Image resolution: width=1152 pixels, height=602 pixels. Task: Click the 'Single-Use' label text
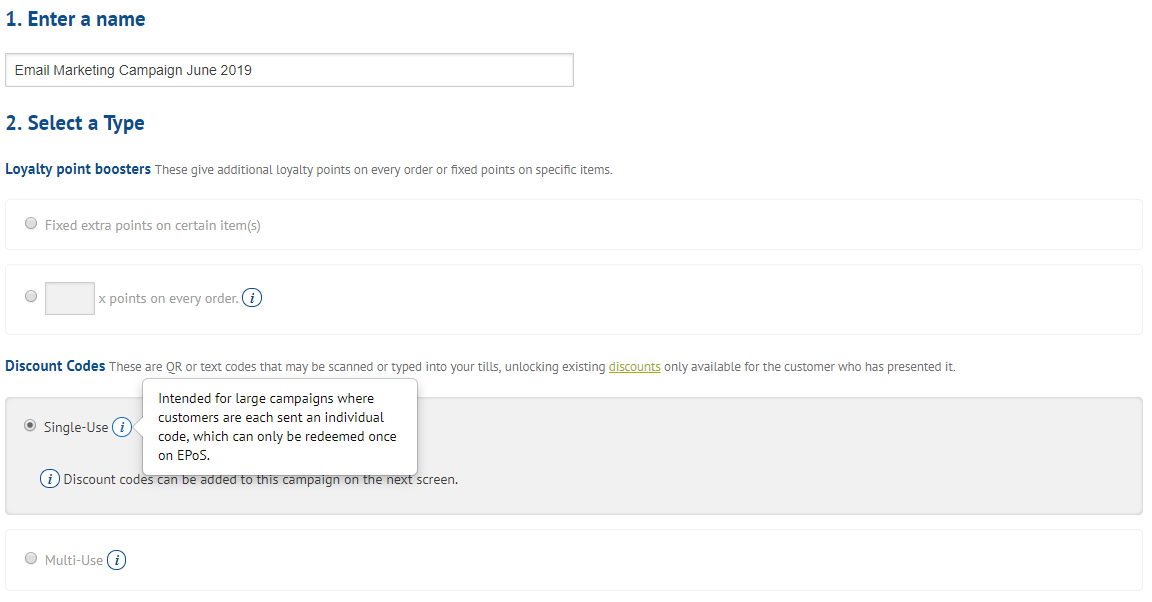click(x=76, y=427)
